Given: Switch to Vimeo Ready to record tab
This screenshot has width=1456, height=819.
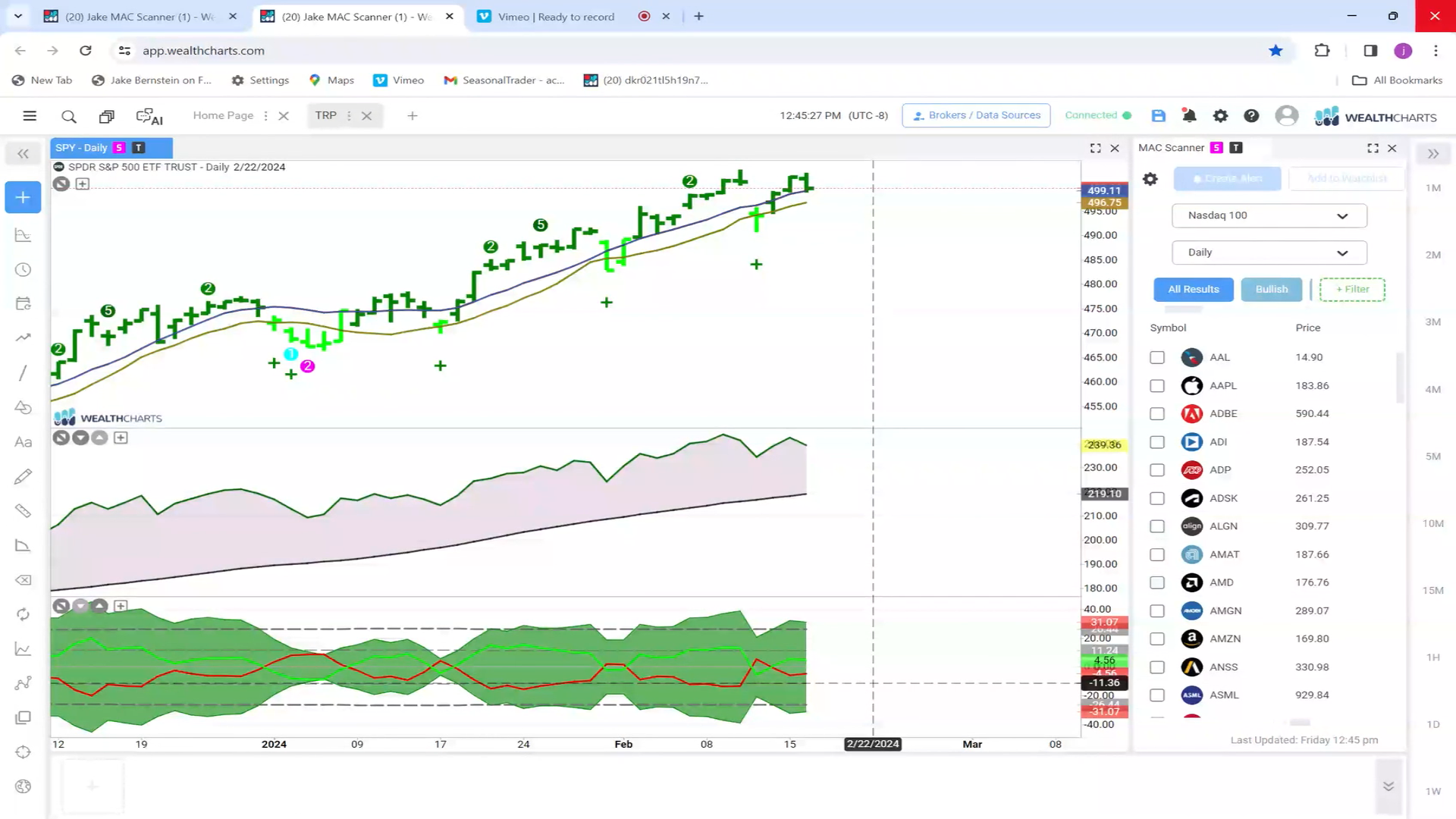Looking at the screenshot, I should pos(573,16).
